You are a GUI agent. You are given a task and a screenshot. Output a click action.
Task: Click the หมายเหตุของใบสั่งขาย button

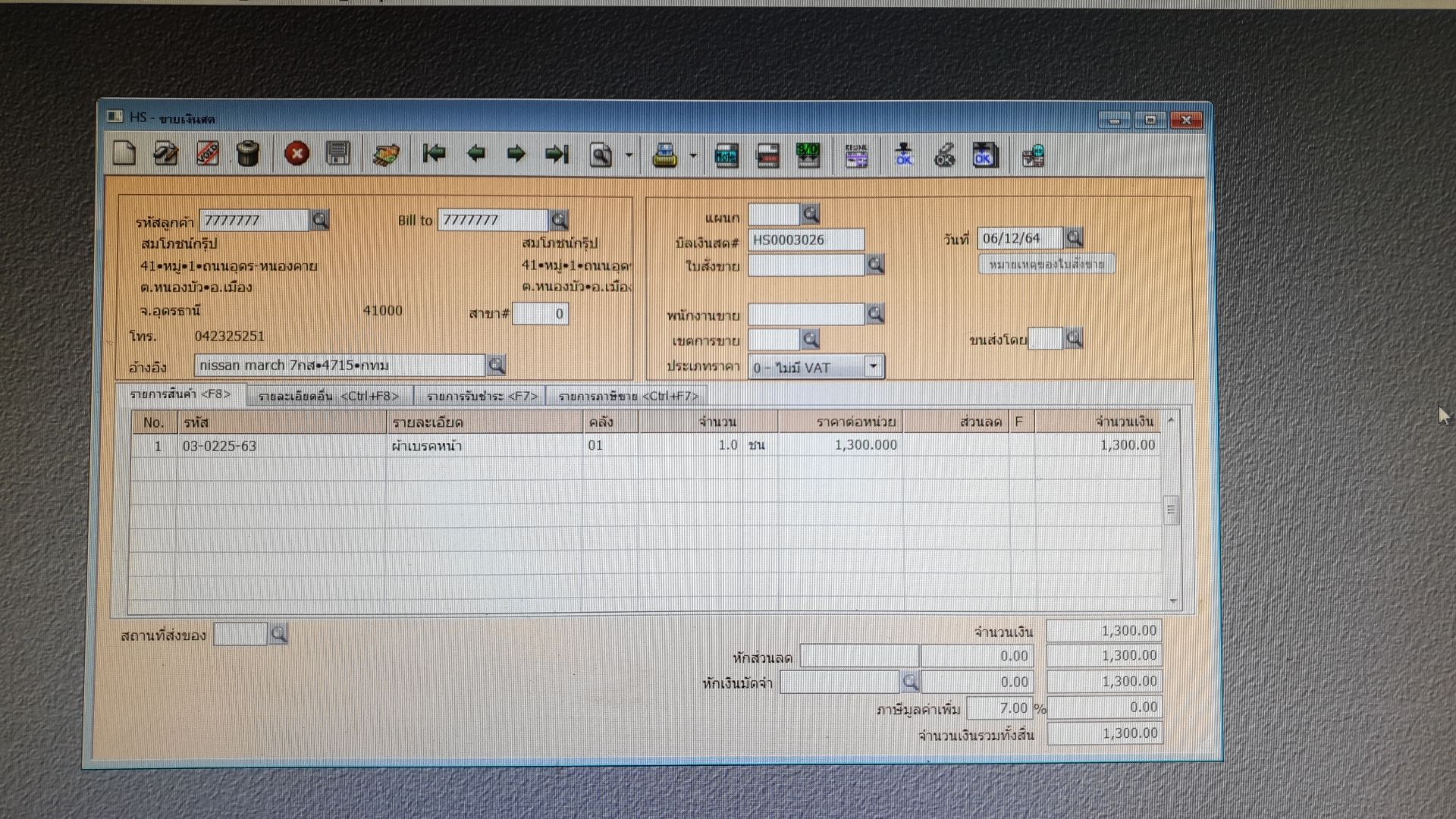click(x=1046, y=264)
